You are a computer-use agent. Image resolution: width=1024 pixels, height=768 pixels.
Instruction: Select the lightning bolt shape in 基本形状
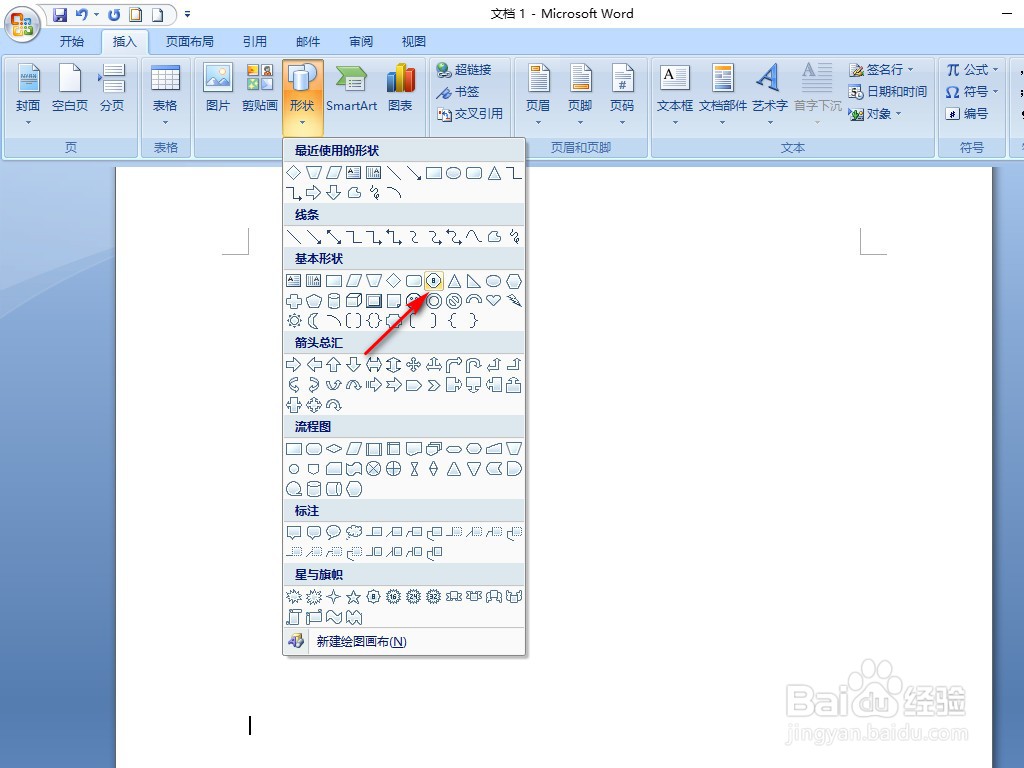click(515, 300)
